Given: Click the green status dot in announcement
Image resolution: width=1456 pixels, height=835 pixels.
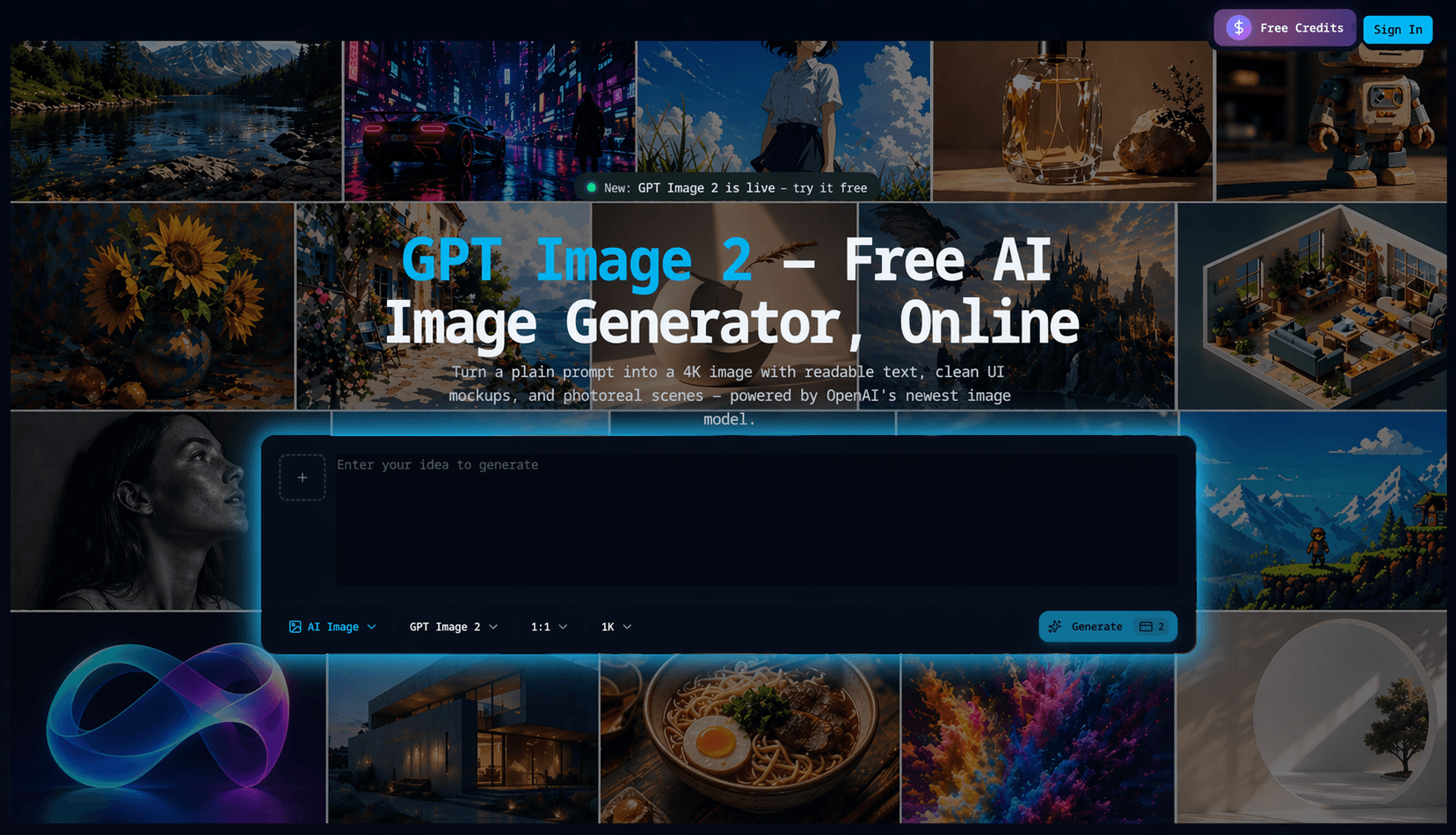Looking at the screenshot, I should pos(592,187).
